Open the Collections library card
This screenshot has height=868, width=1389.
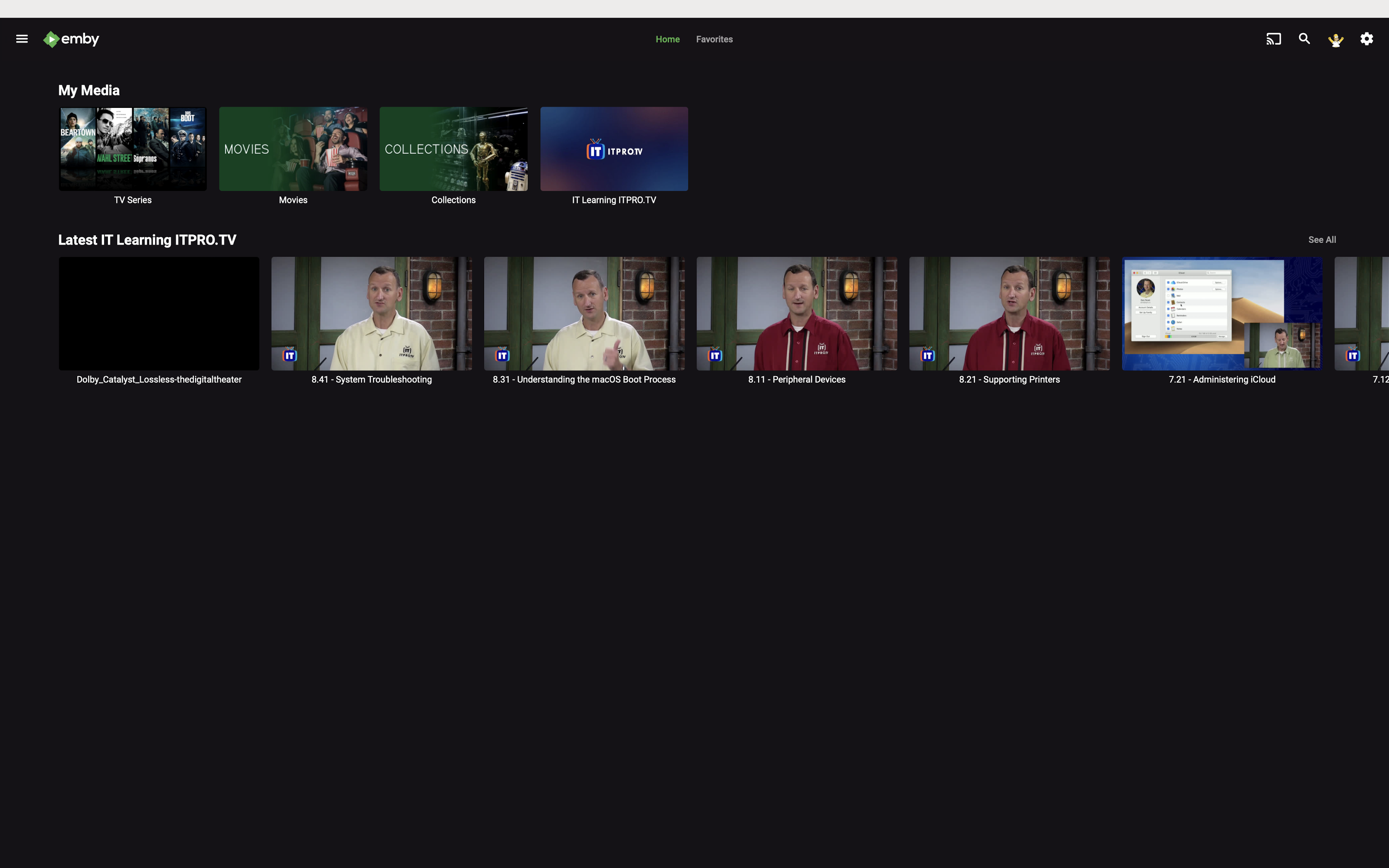tap(453, 149)
